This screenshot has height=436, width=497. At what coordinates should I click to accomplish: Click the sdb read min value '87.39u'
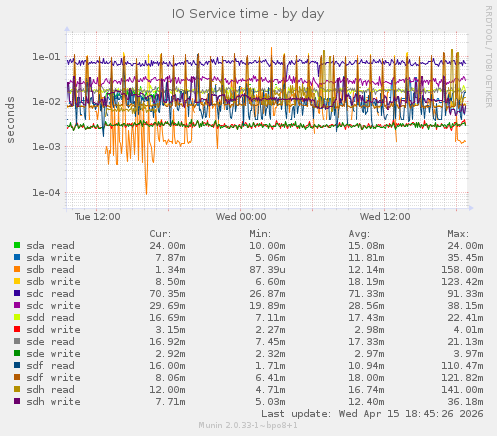[267, 270]
